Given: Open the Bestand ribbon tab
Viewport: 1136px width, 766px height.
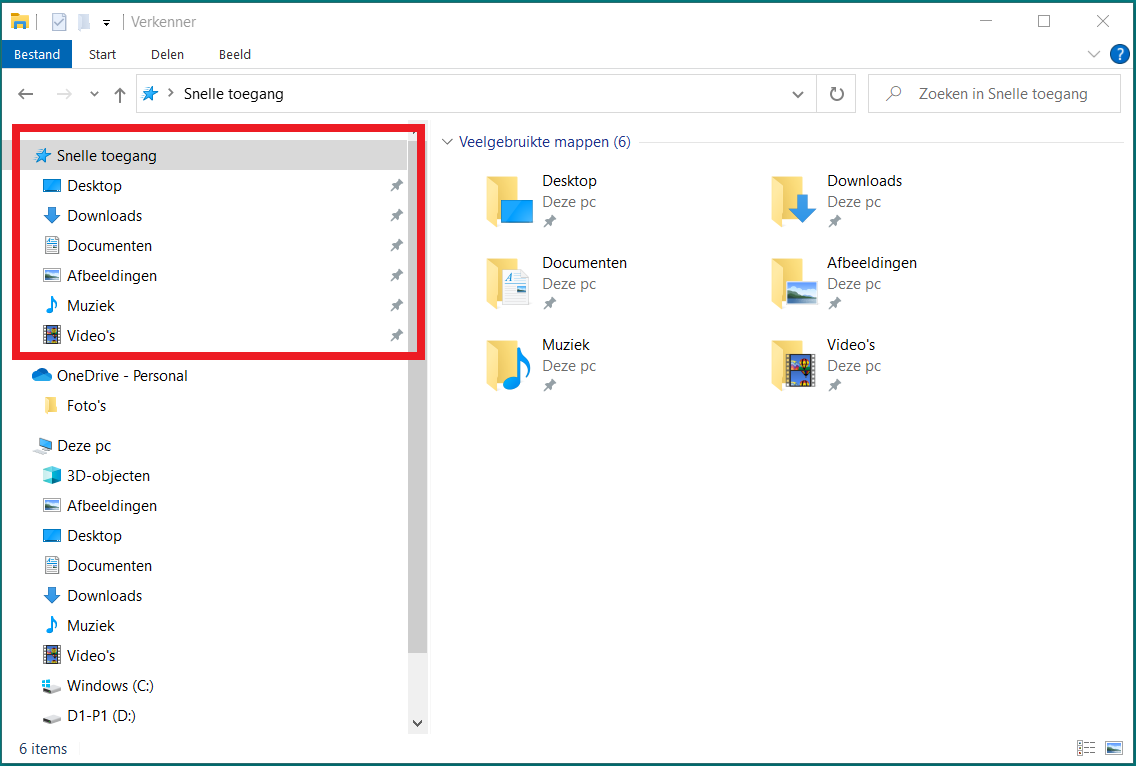Looking at the screenshot, I should pos(37,54).
